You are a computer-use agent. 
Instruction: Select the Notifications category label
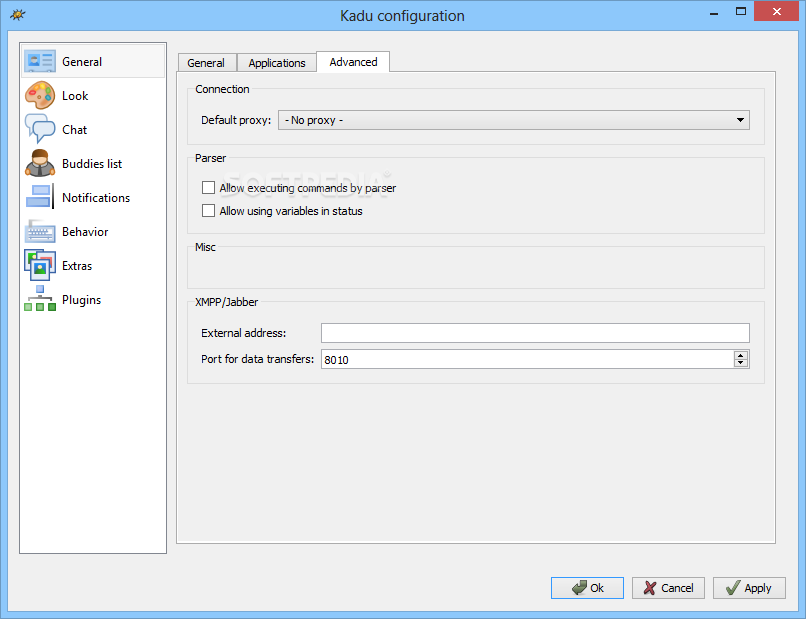coord(96,198)
